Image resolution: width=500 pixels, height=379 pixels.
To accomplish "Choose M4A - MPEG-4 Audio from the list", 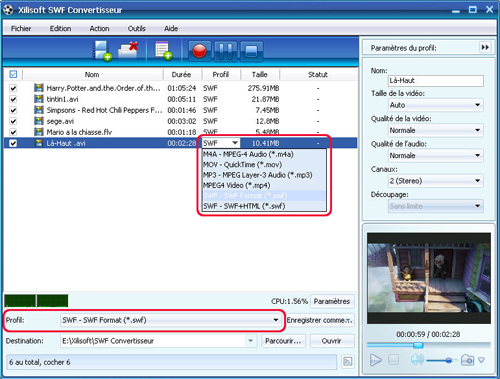I will (264, 154).
